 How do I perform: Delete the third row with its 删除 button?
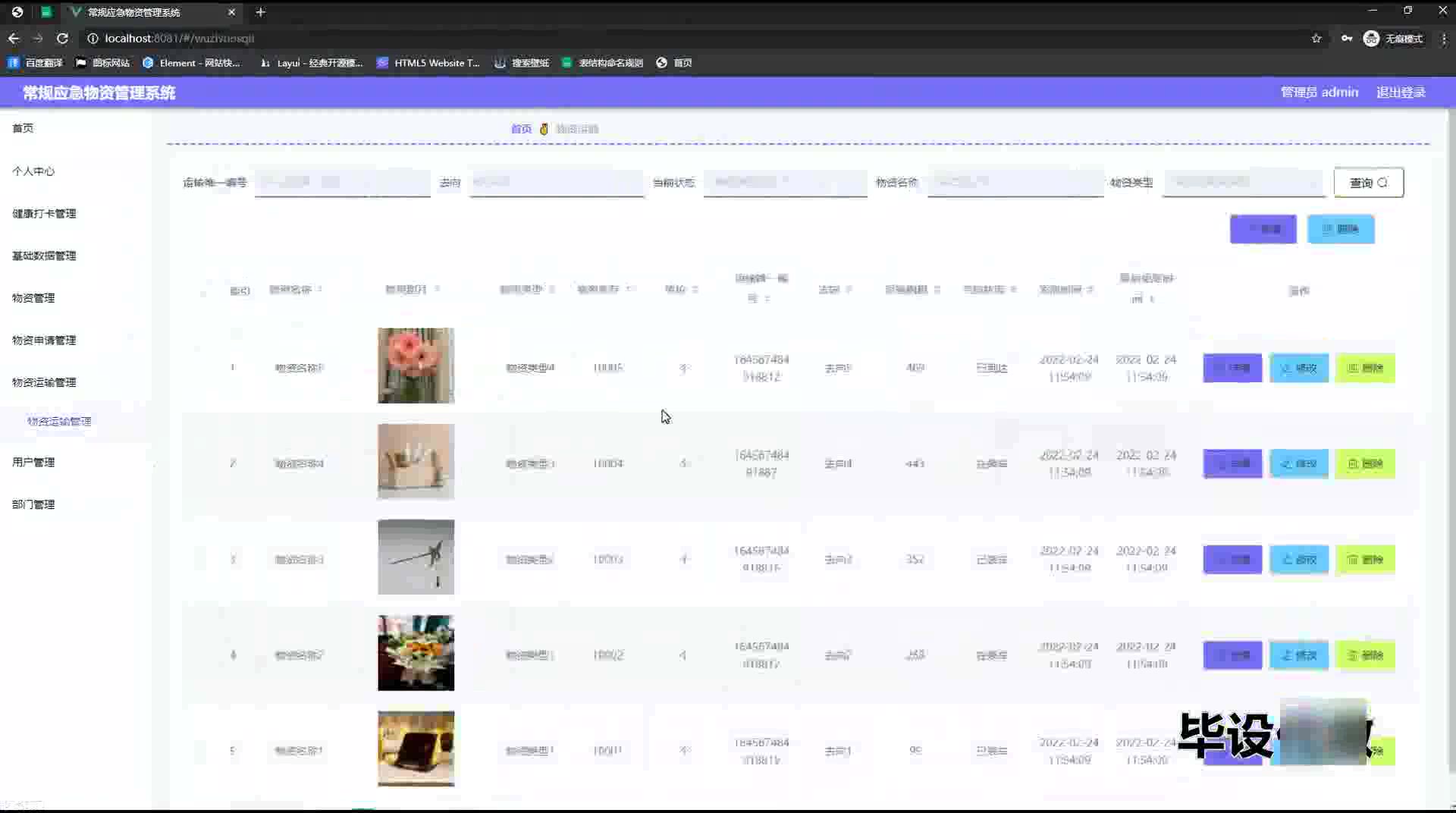[x=1364, y=560]
